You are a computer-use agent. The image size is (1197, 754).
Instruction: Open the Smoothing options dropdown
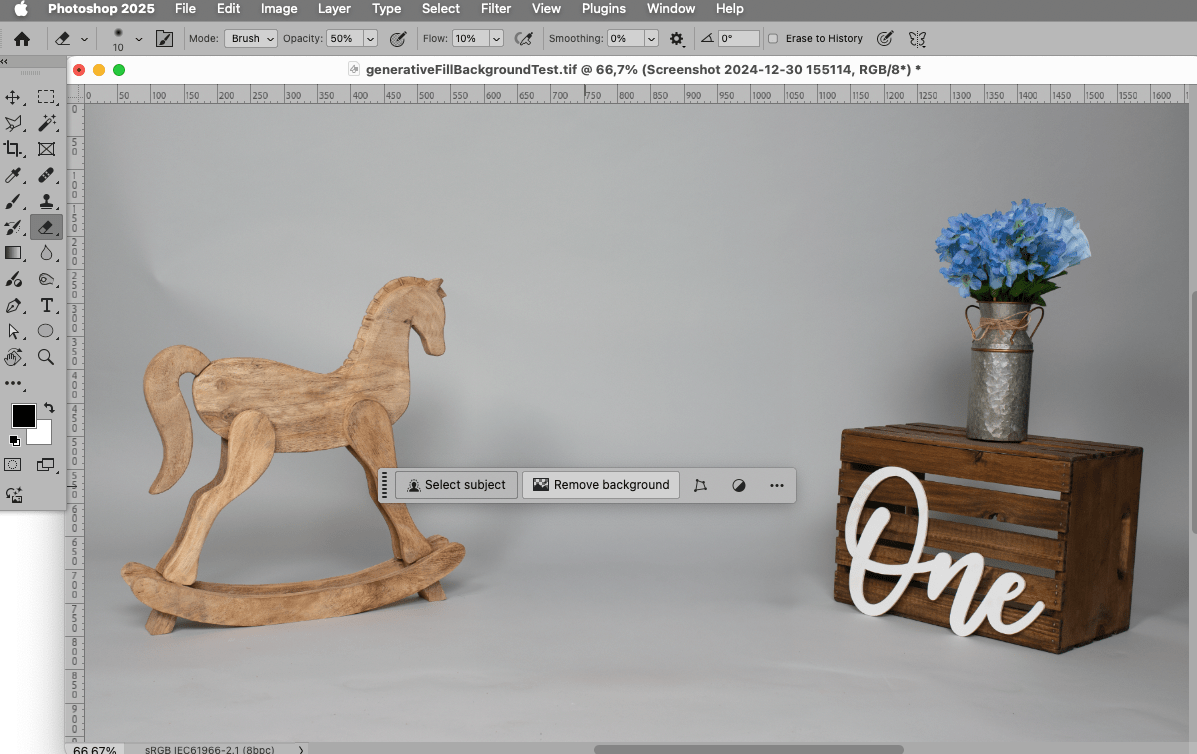[649, 38]
